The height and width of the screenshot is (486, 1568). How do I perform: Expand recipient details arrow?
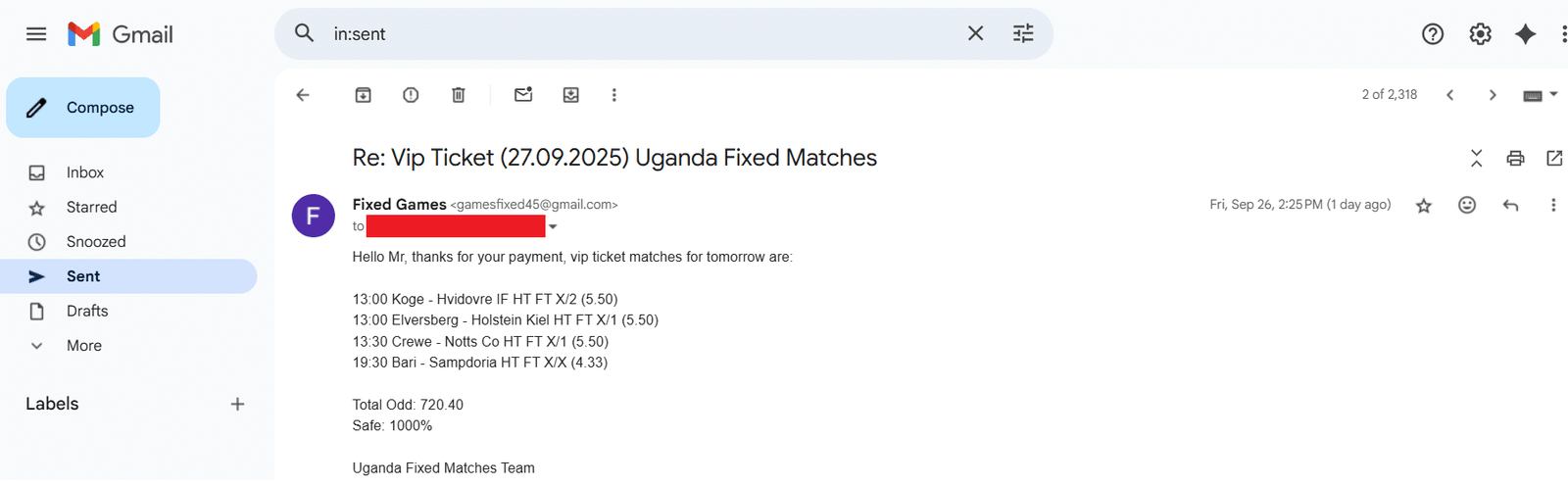pyautogui.click(x=553, y=227)
